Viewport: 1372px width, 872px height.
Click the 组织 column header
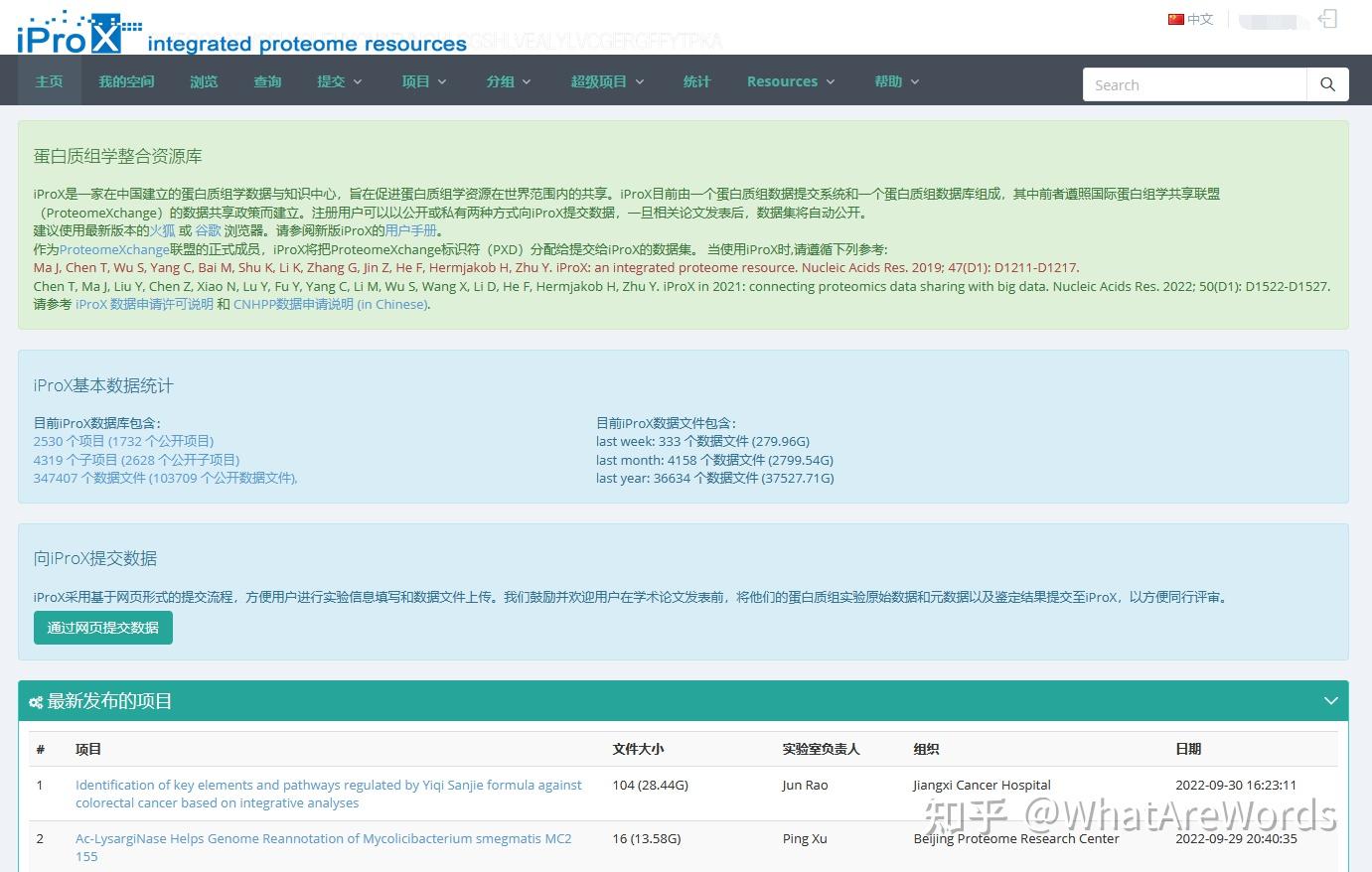pyautogui.click(x=926, y=749)
